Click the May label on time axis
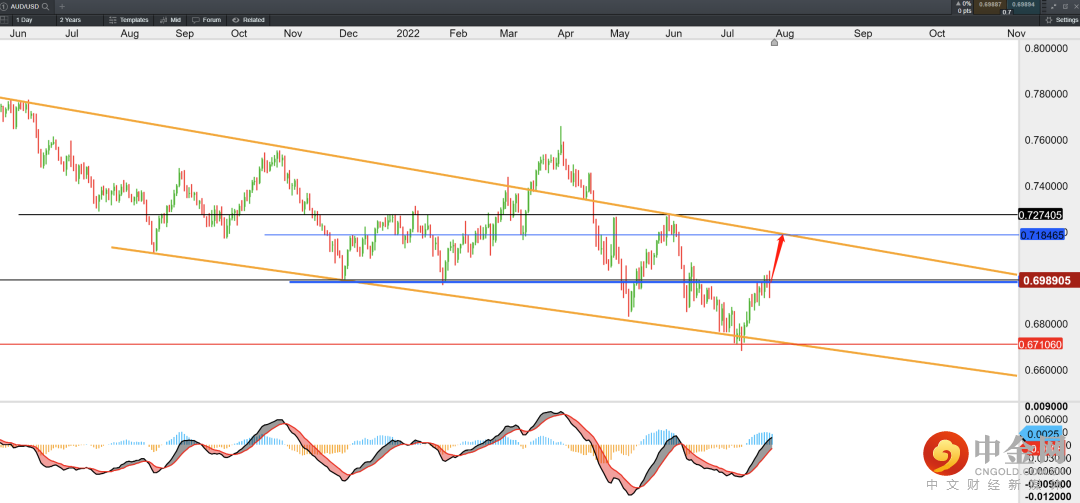1080x503 pixels. pos(621,33)
